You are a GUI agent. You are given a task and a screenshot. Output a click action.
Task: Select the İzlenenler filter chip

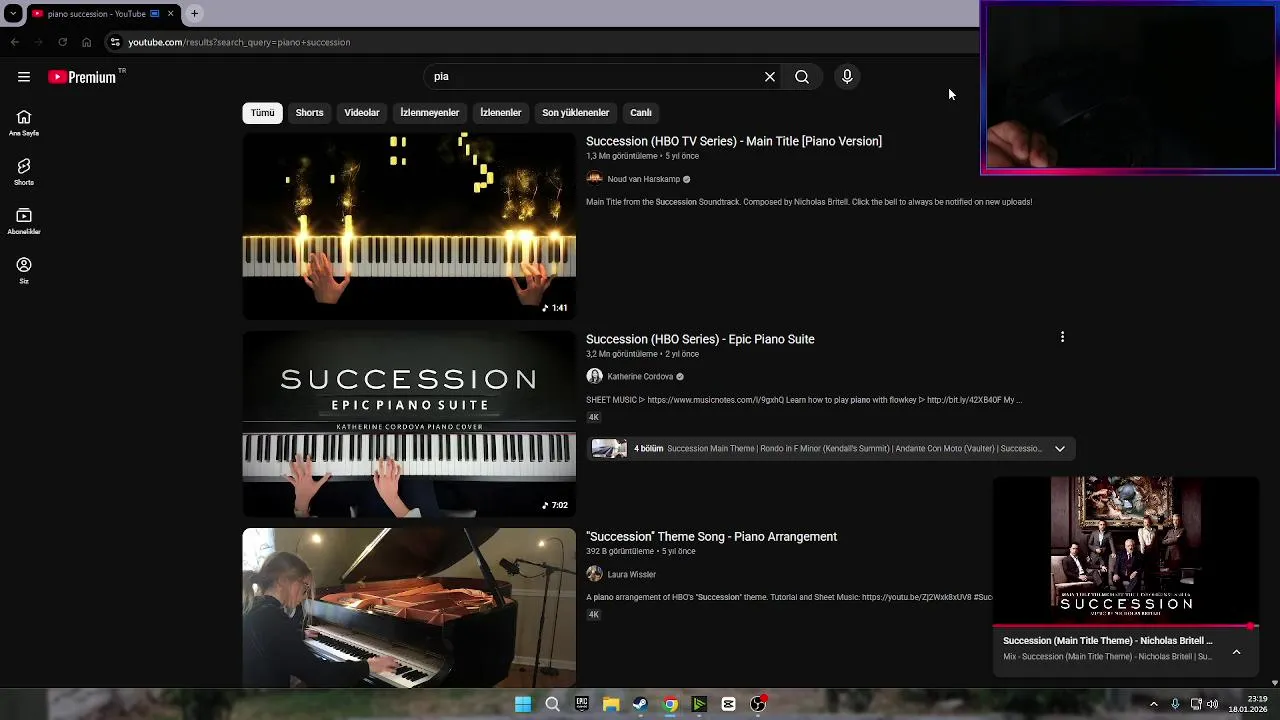pos(500,113)
